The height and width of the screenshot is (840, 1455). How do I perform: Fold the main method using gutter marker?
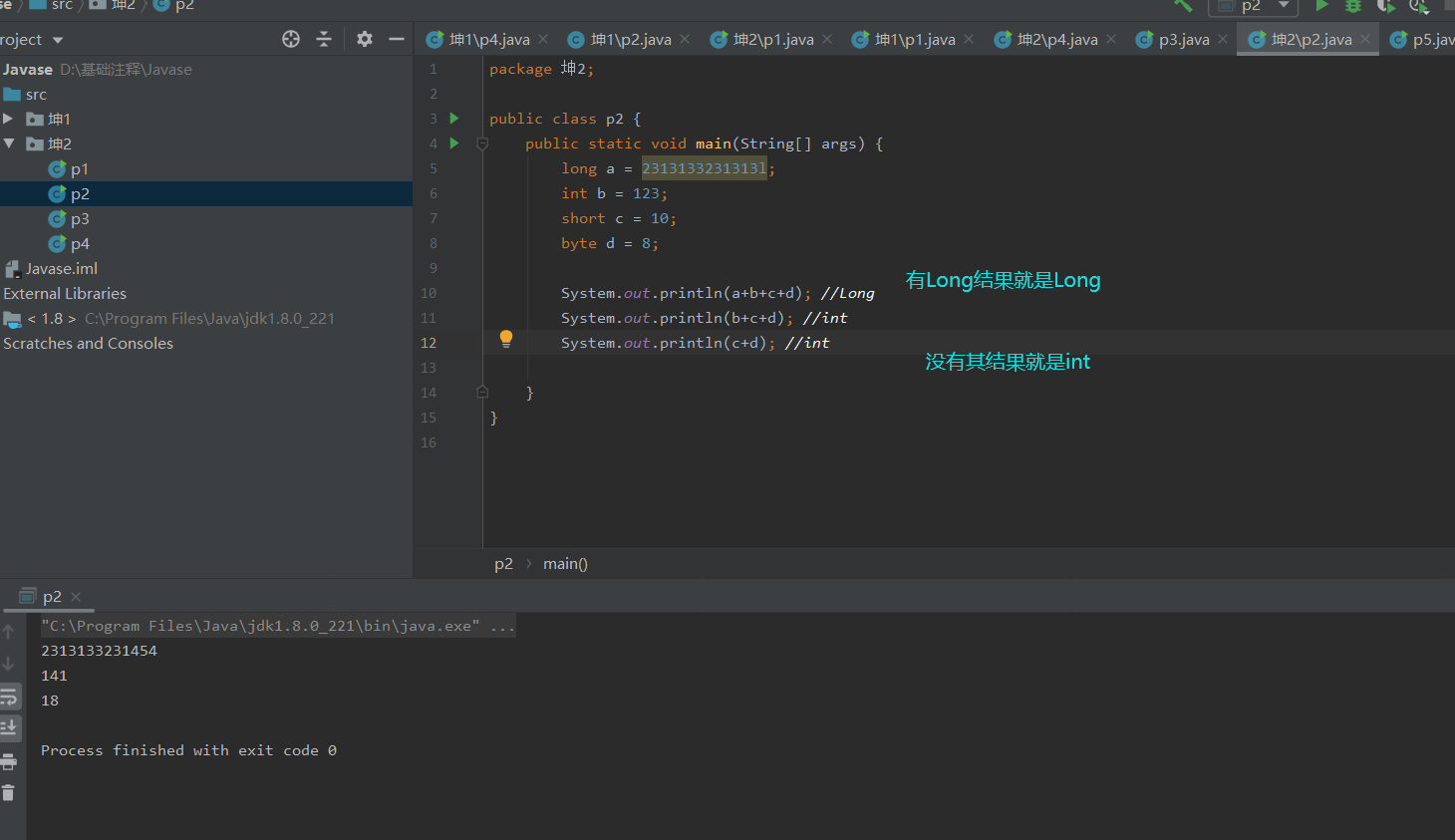point(482,143)
